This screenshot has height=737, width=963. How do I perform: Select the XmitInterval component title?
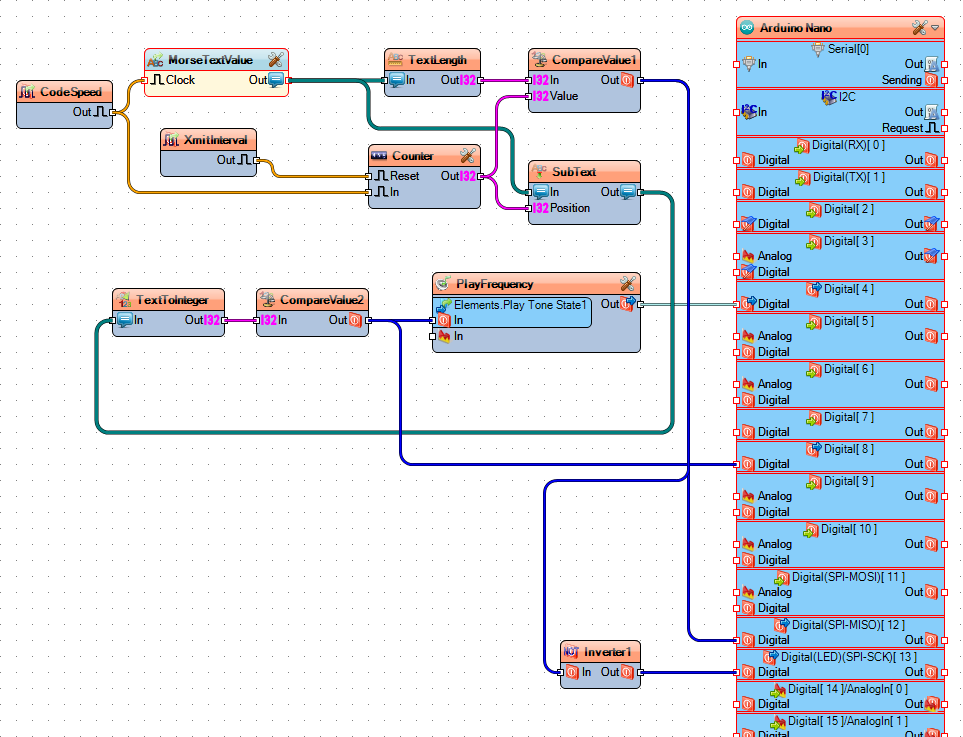click(x=215, y=140)
